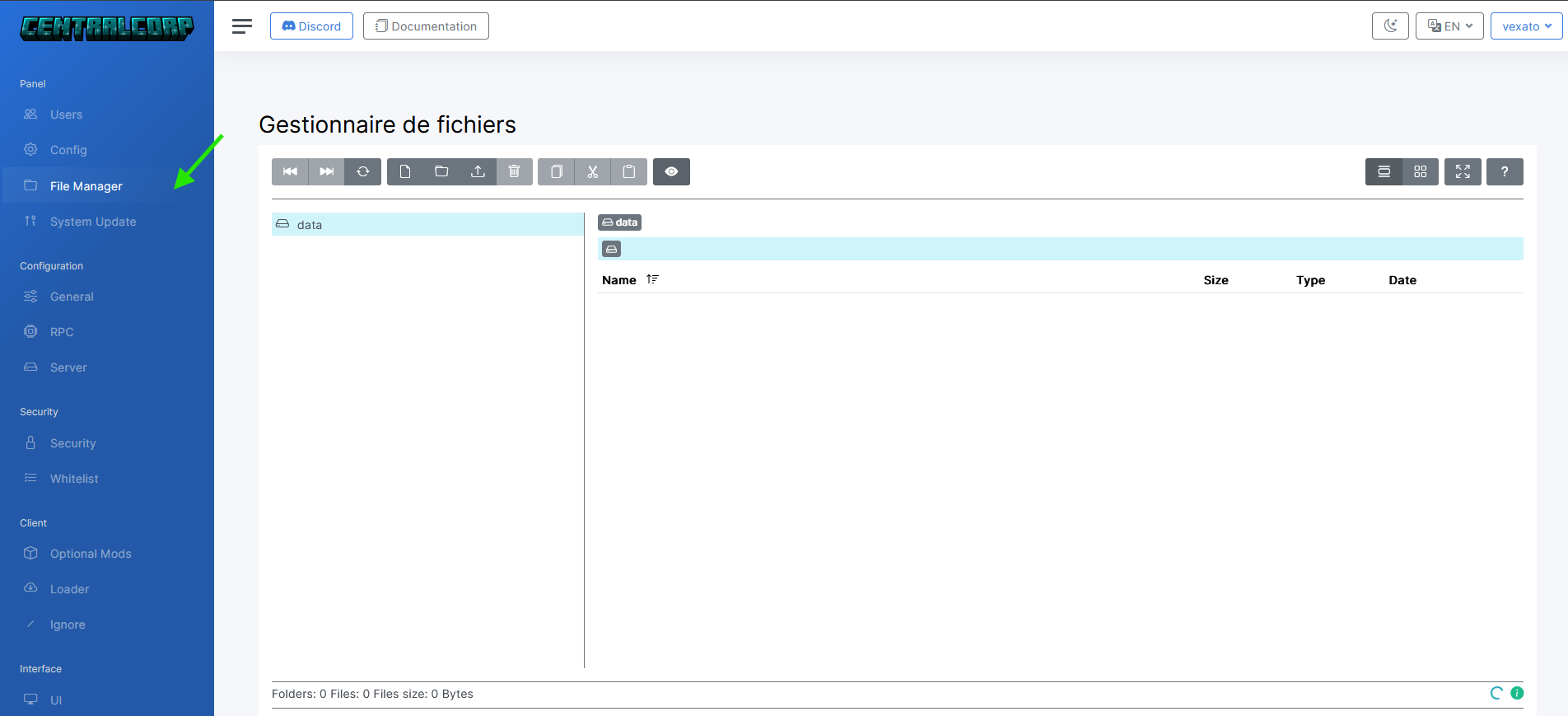This screenshot has height=716, width=1568.
Task: Click the upload icon in file toolbar
Action: tap(478, 171)
